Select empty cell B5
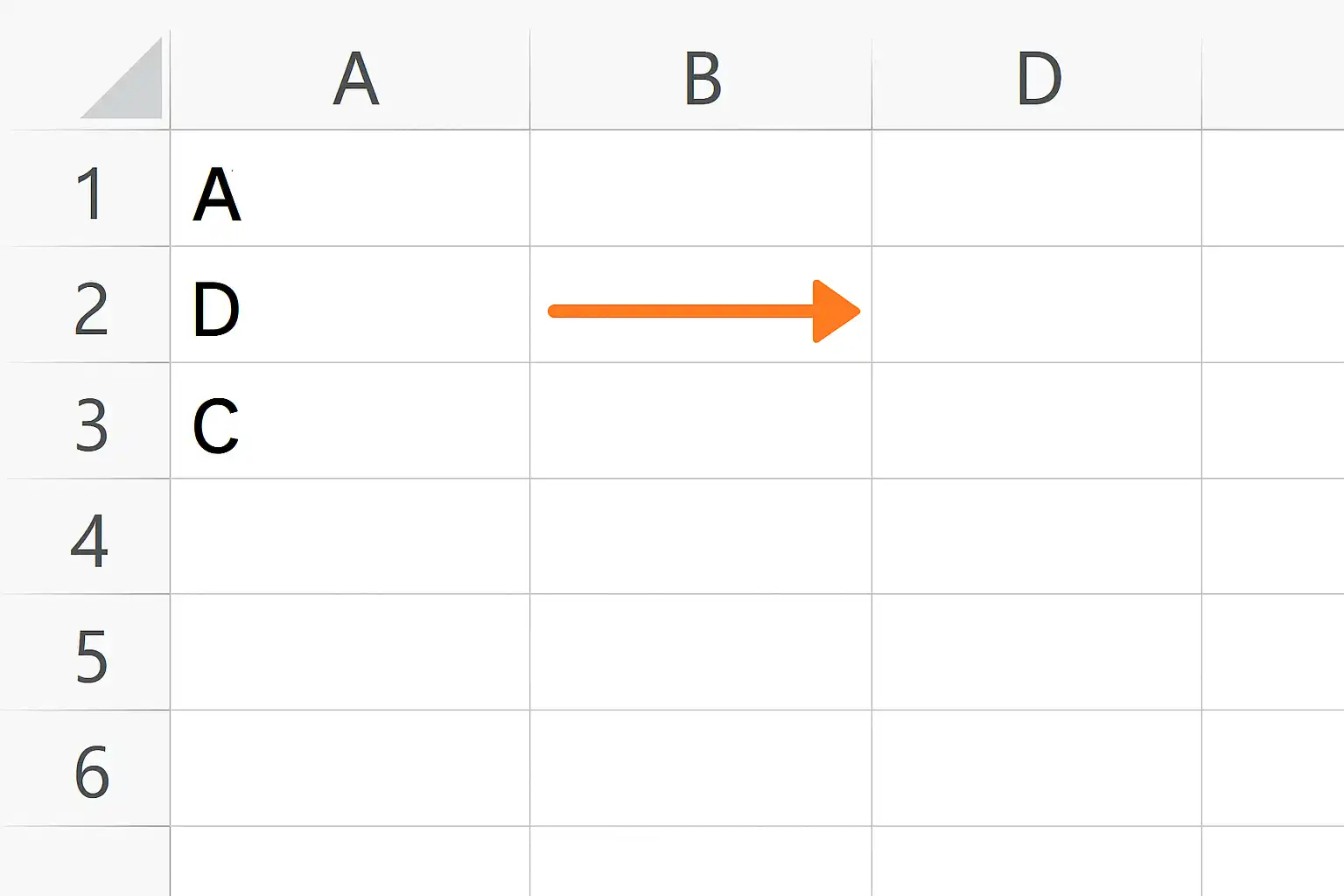Image resolution: width=1344 pixels, height=896 pixels. (701, 653)
